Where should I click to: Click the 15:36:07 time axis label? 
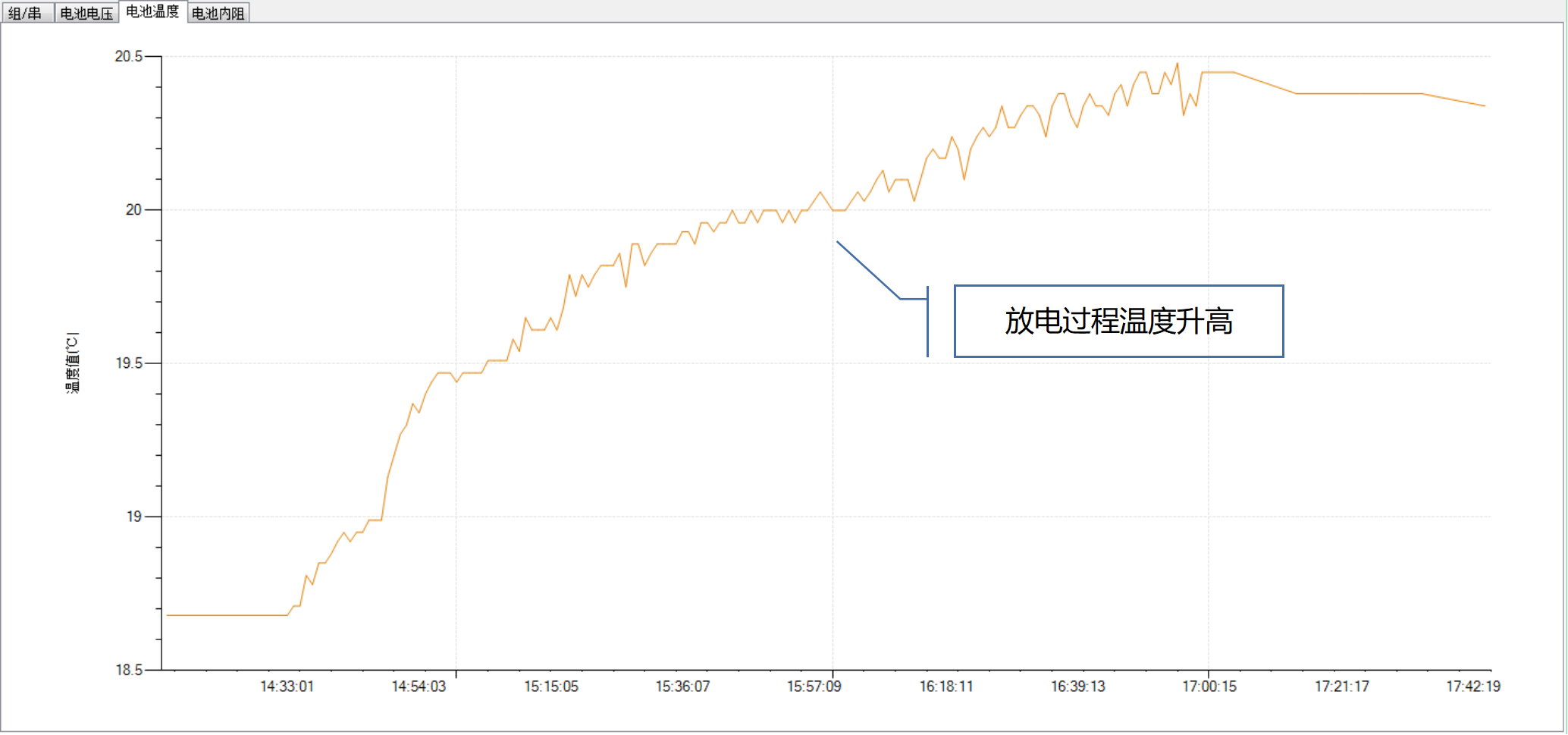coord(682,686)
